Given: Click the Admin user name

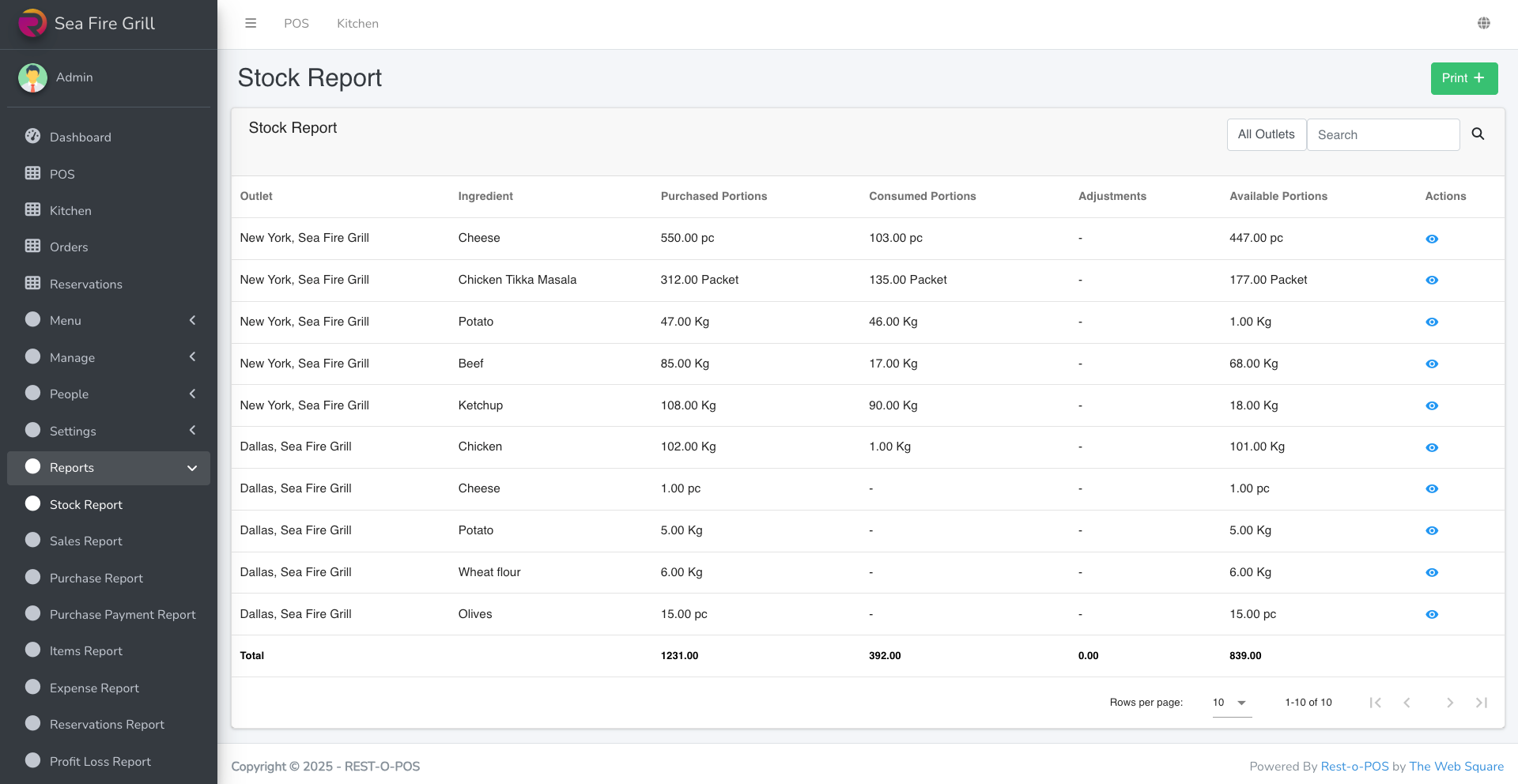Looking at the screenshot, I should point(74,77).
